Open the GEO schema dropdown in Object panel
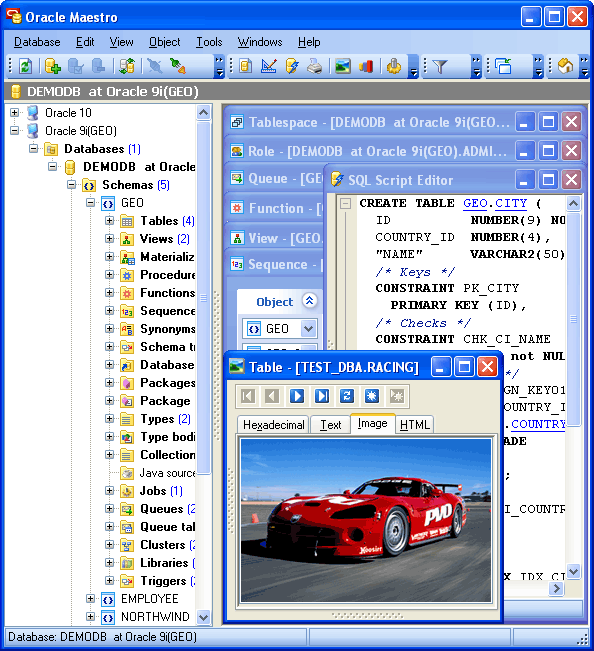 pos(308,329)
